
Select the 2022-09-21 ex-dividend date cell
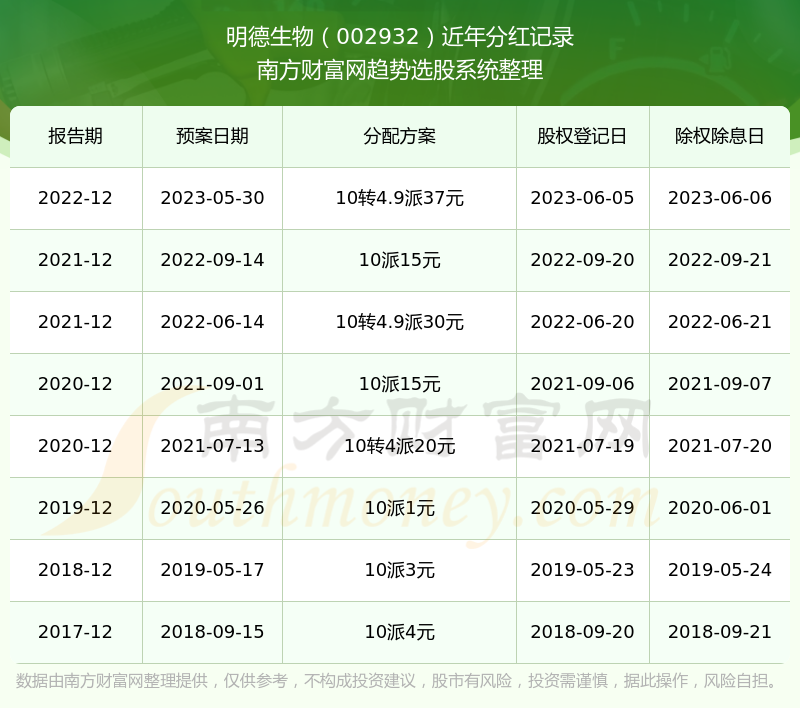point(719,260)
